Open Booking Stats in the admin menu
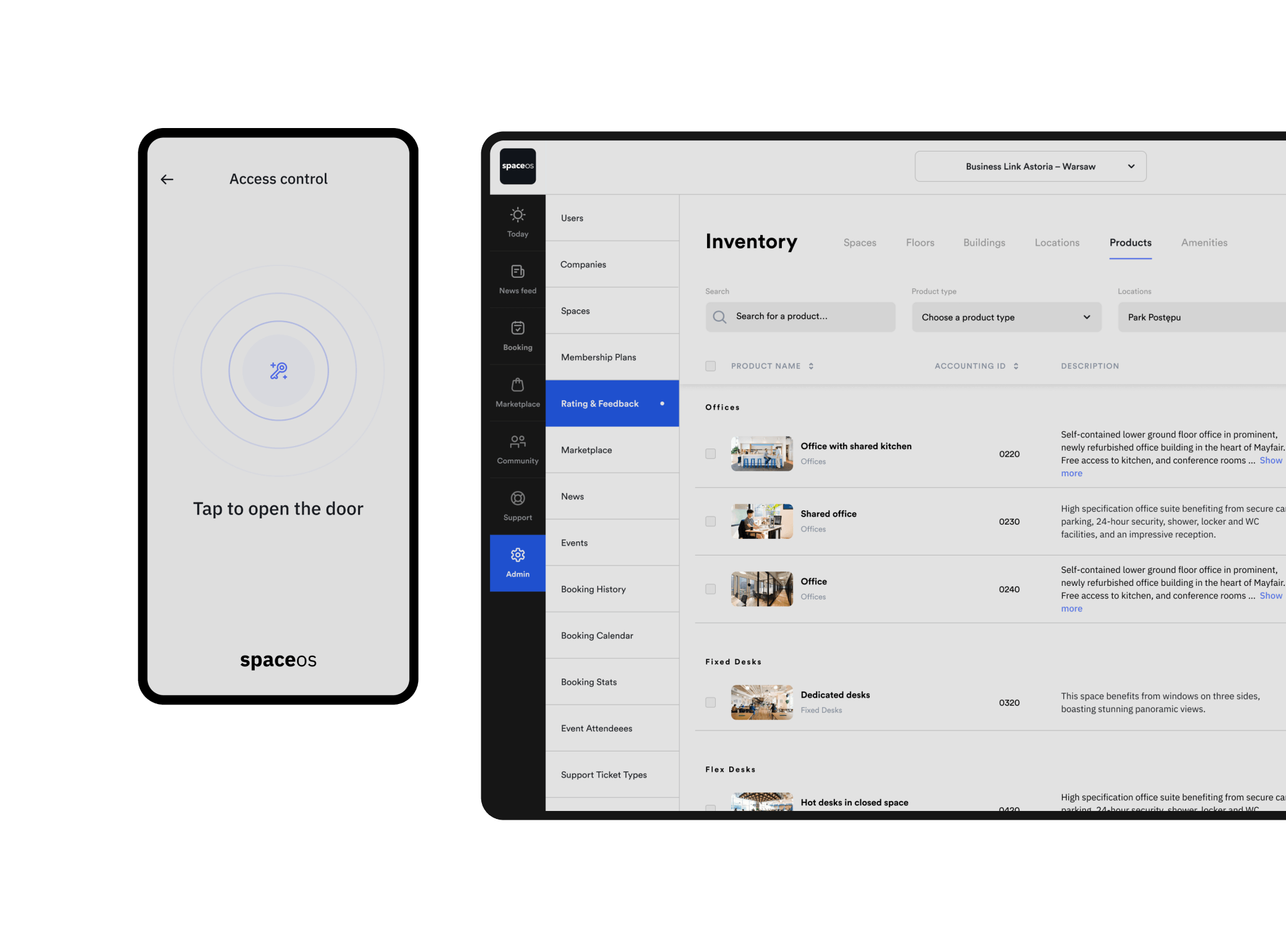The height and width of the screenshot is (952, 1286). tap(612, 682)
